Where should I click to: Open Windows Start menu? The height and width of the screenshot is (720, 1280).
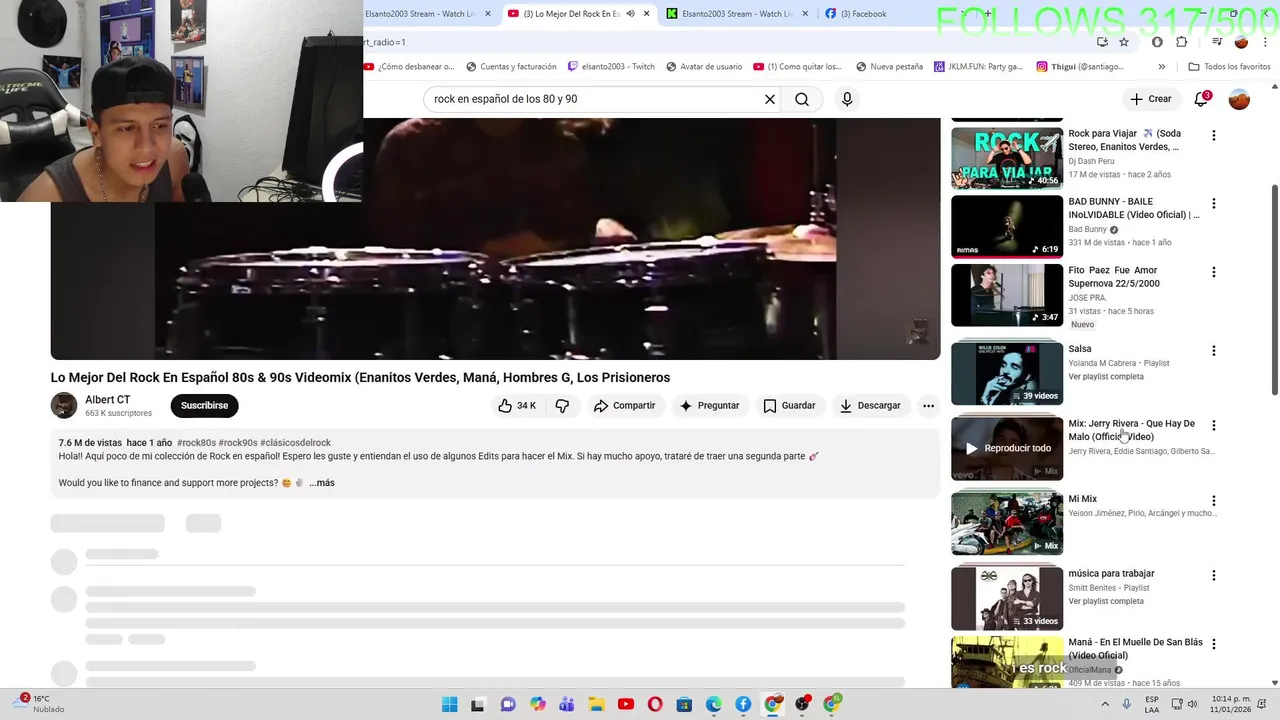pos(449,704)
